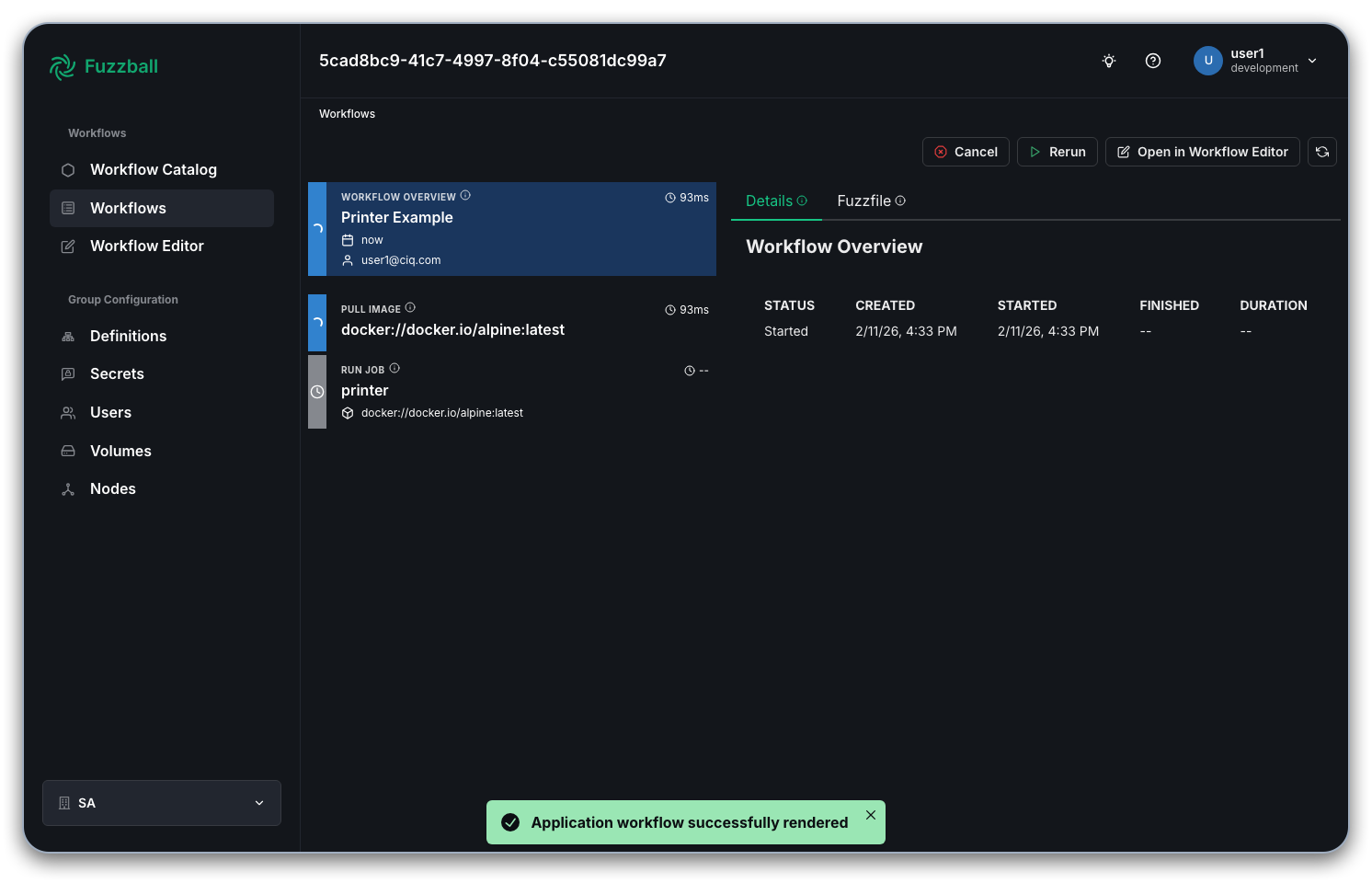The width and height of the screenshot is (1372, 883).
Task: Open the Users management page
Action: pyautogui.click(x=110, y=412)
